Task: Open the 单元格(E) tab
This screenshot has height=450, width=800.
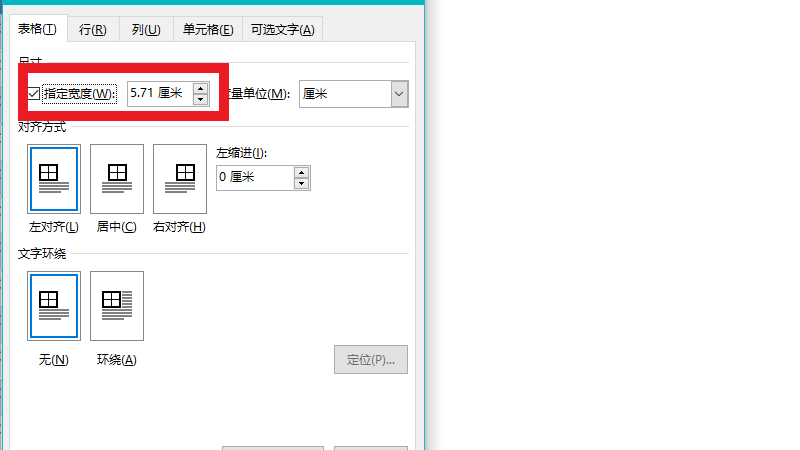Action: tap(208, 30)
